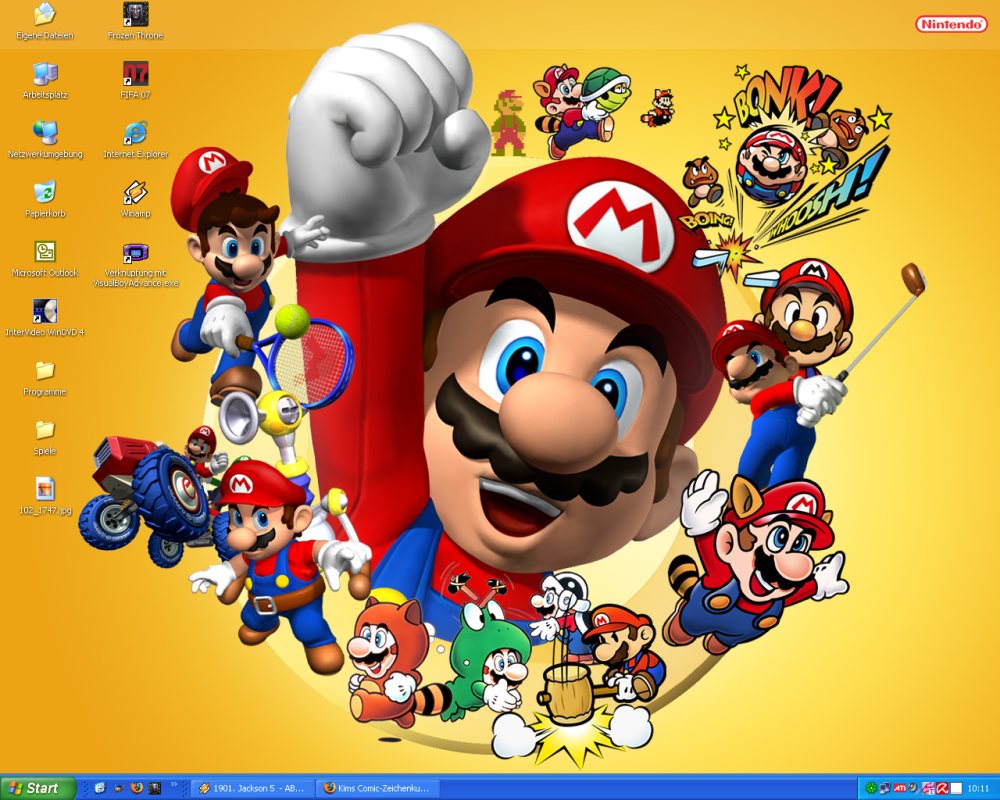Viewport: 1000px width, 800px height.
Task: Select the 102_1747.jpg image file
Action: click(45, 489)
